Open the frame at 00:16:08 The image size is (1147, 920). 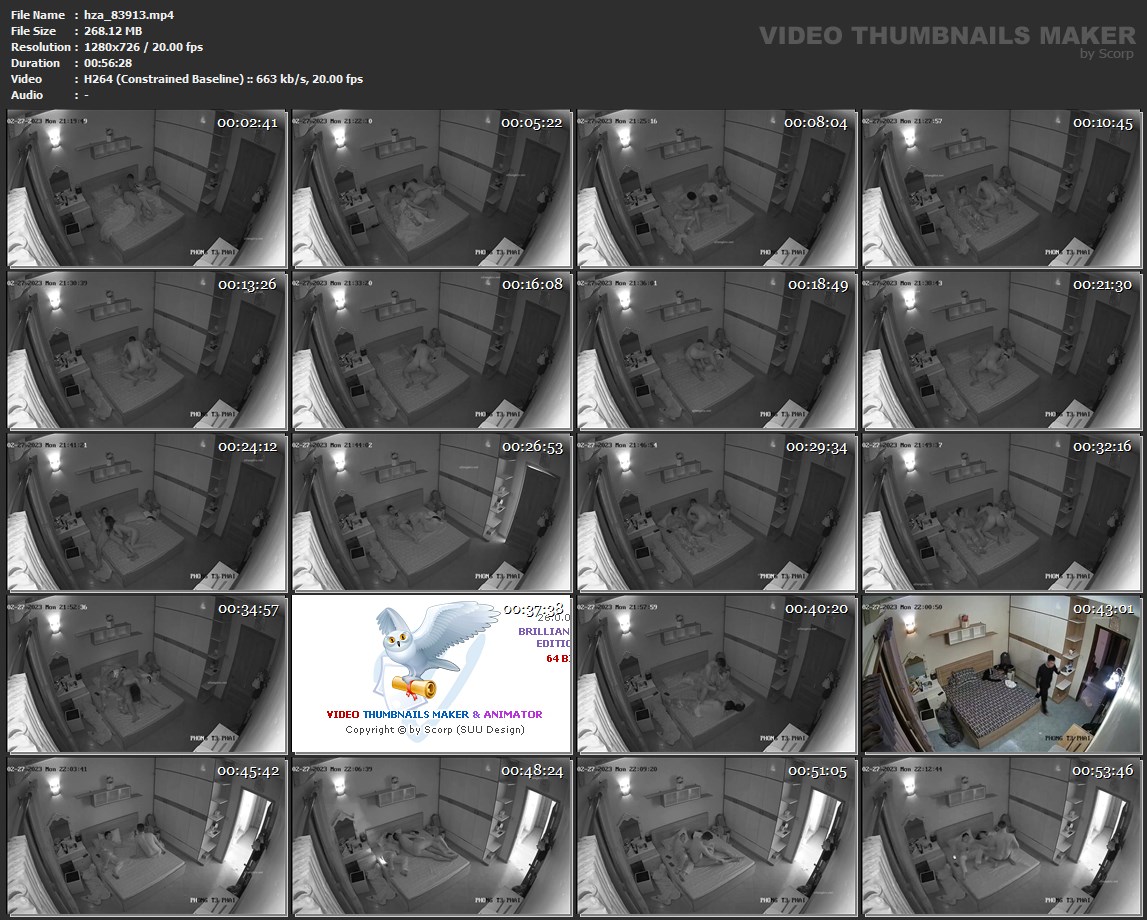pyautogui.click(x=432, y=350)
